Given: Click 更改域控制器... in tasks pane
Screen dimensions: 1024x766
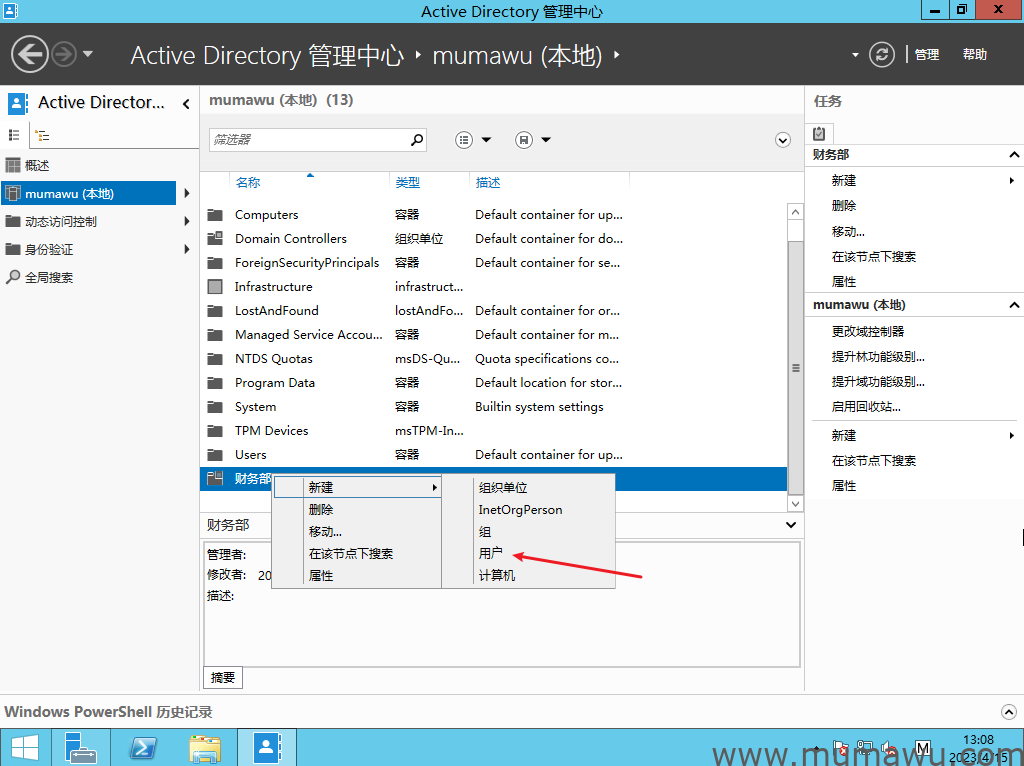Looking at the screenshot, I should (x=868, y=332).
